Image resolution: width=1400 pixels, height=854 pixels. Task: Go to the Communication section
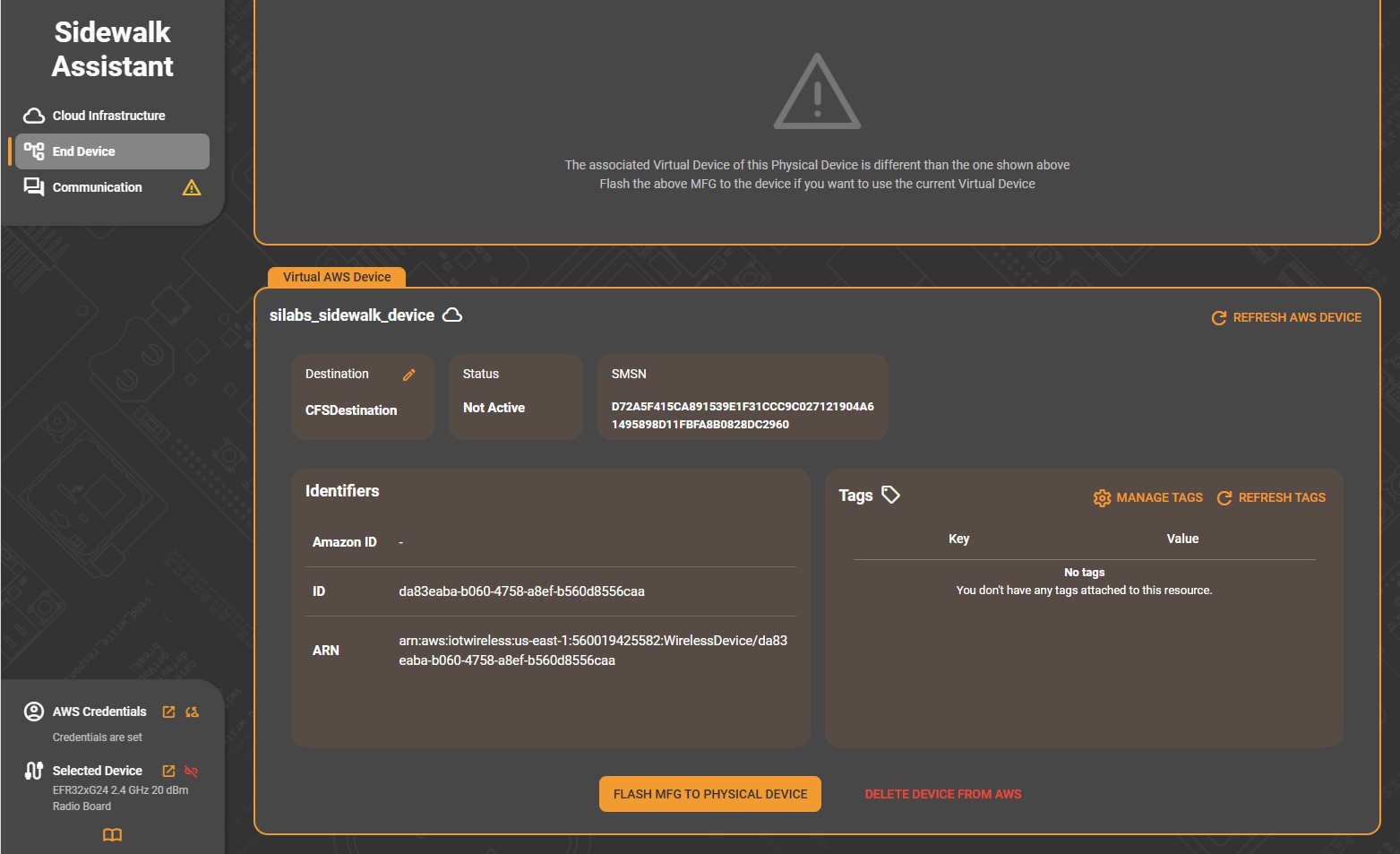point(97,187)
